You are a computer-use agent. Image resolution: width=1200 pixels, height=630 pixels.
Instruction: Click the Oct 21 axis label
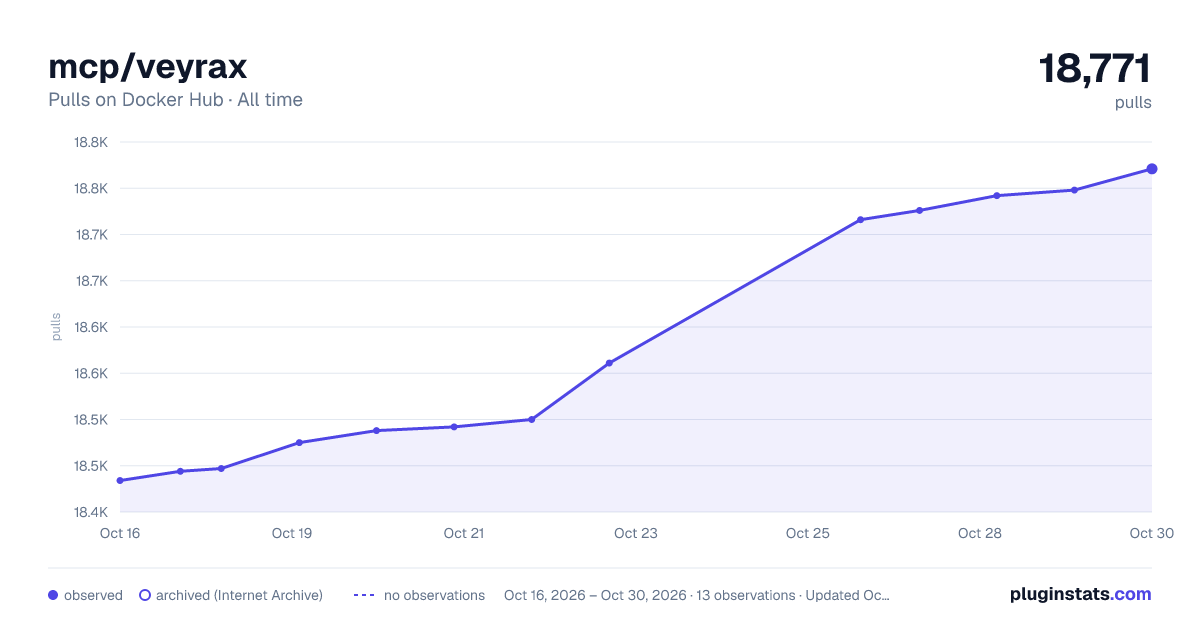pyautogui.click(x=464, y=533)
